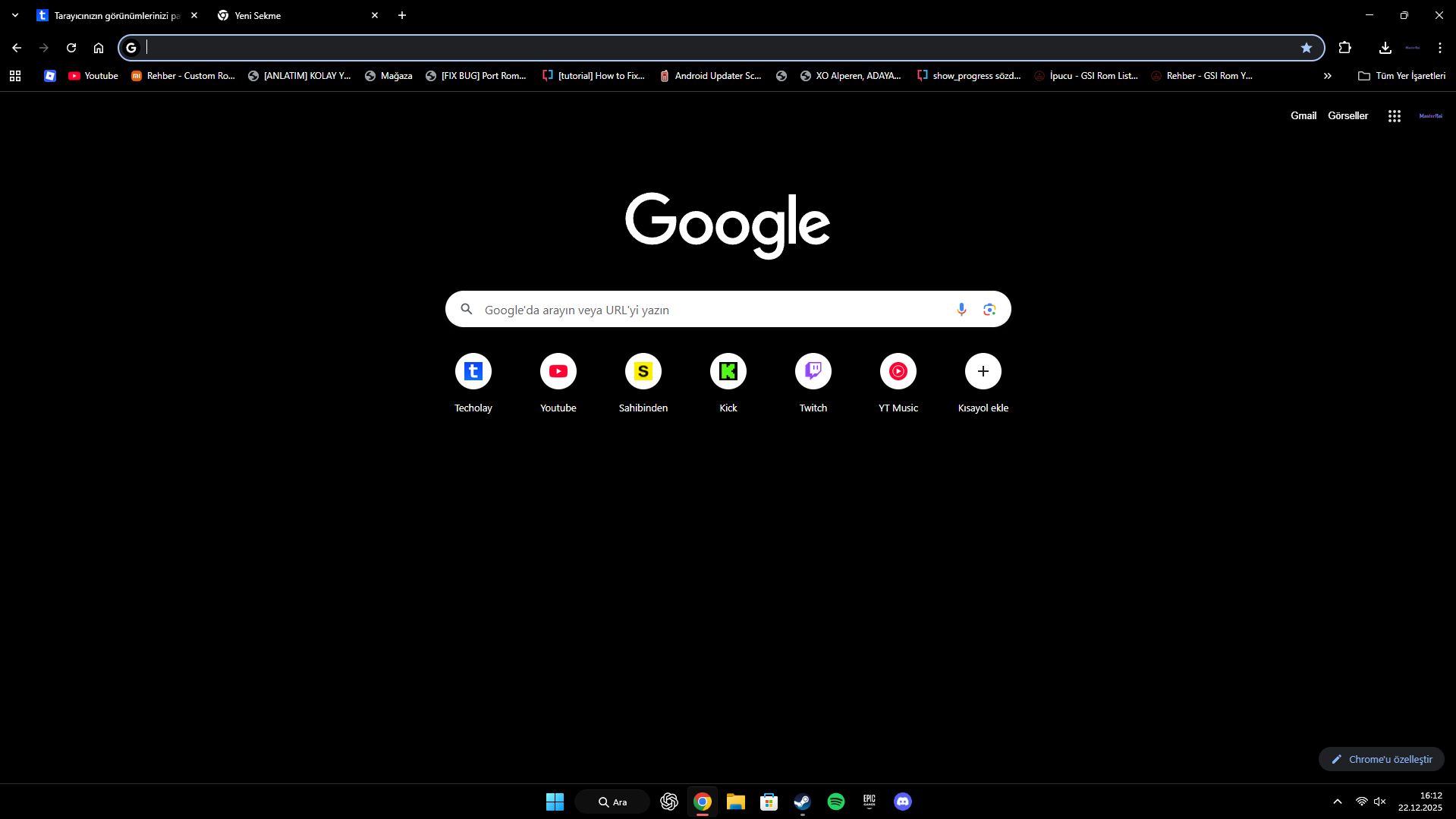Click the site info icon in address bar
The height and width of the screenshot is (819, 1456).
pos(131,48)
